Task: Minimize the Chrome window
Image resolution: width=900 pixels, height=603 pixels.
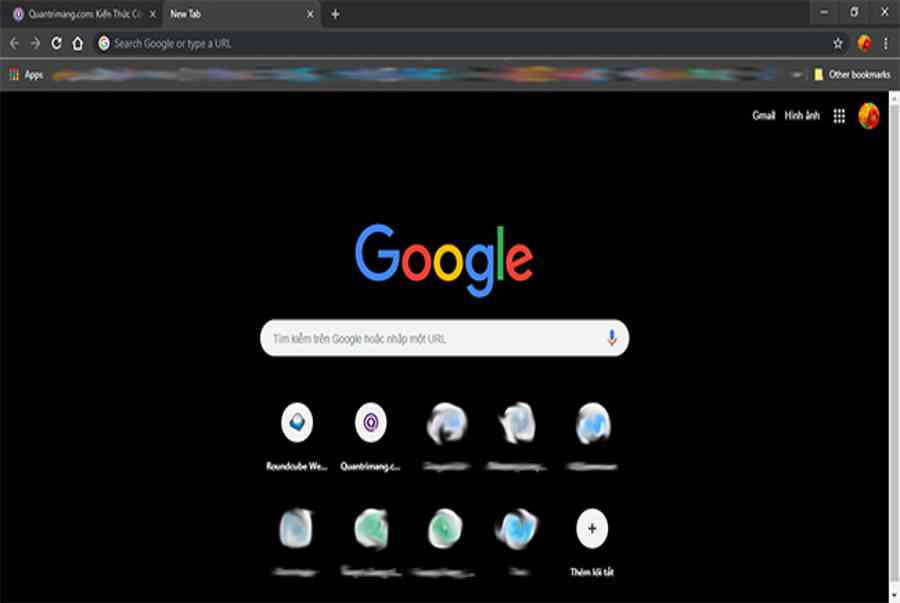Action: click(x=824, y=13)
